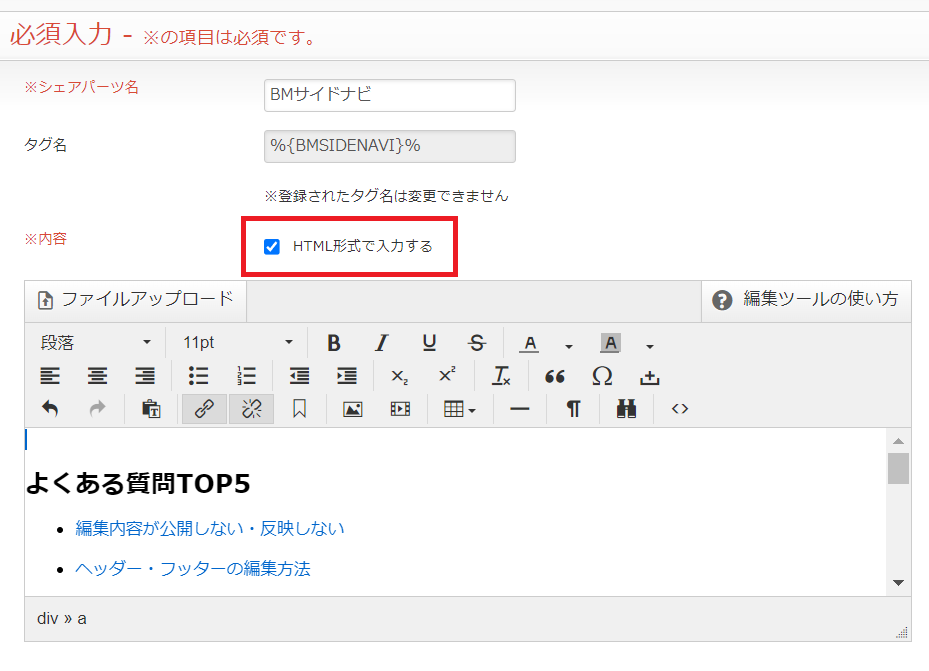
Task: Open find and replace binoculars
Action: [x=627, y=409]
